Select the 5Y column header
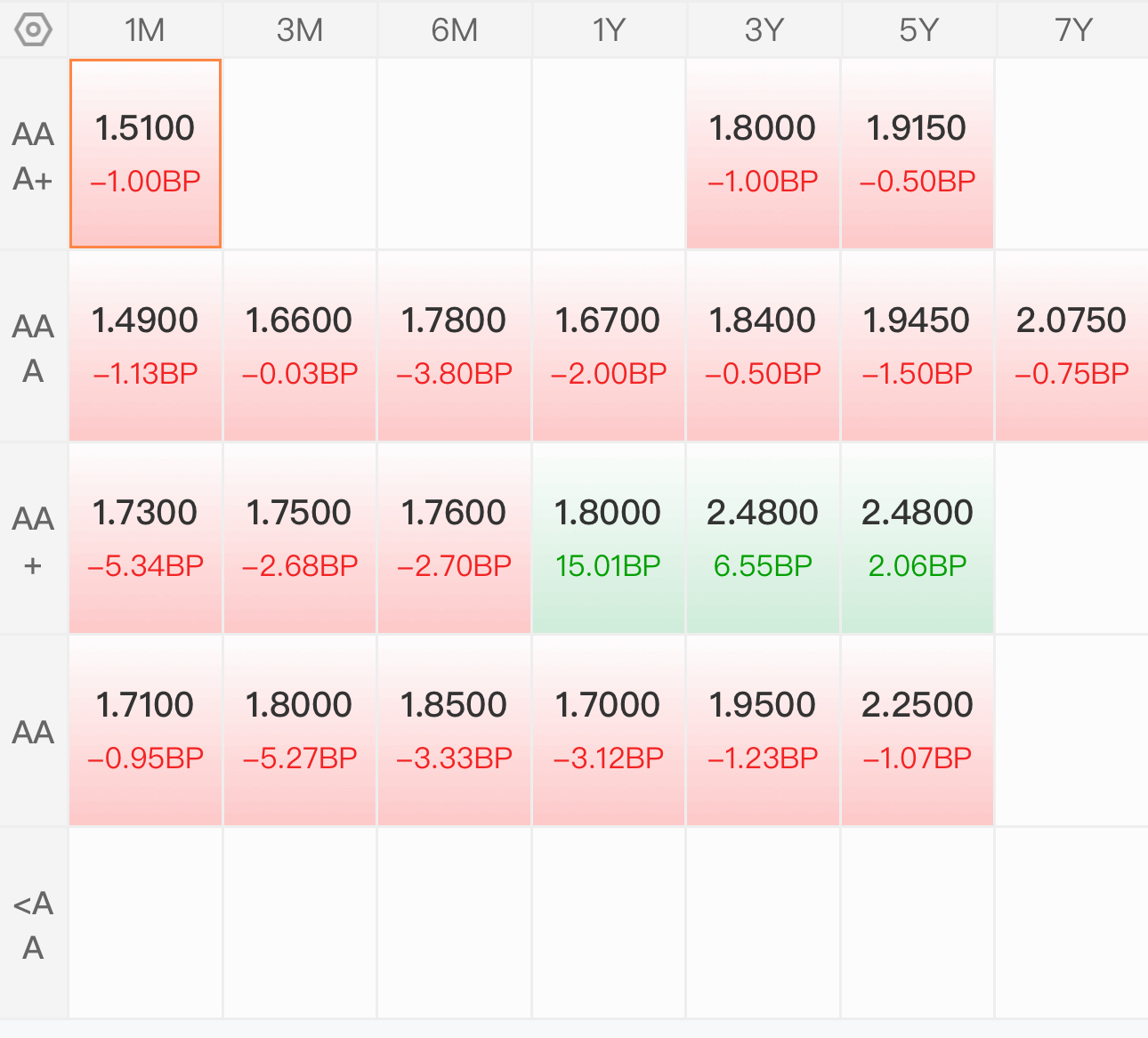 [918, 30]
